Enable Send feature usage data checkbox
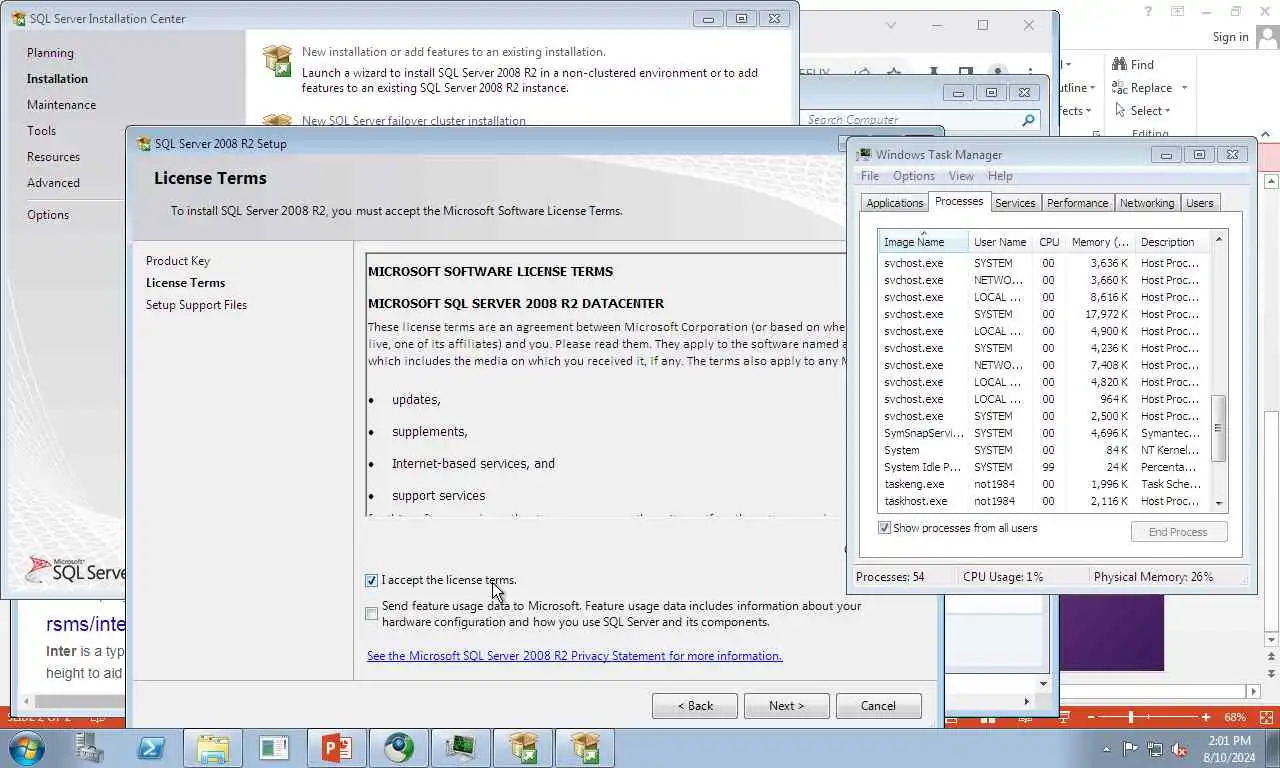This screenshot has height=768, width=1280. click(372, 614)
